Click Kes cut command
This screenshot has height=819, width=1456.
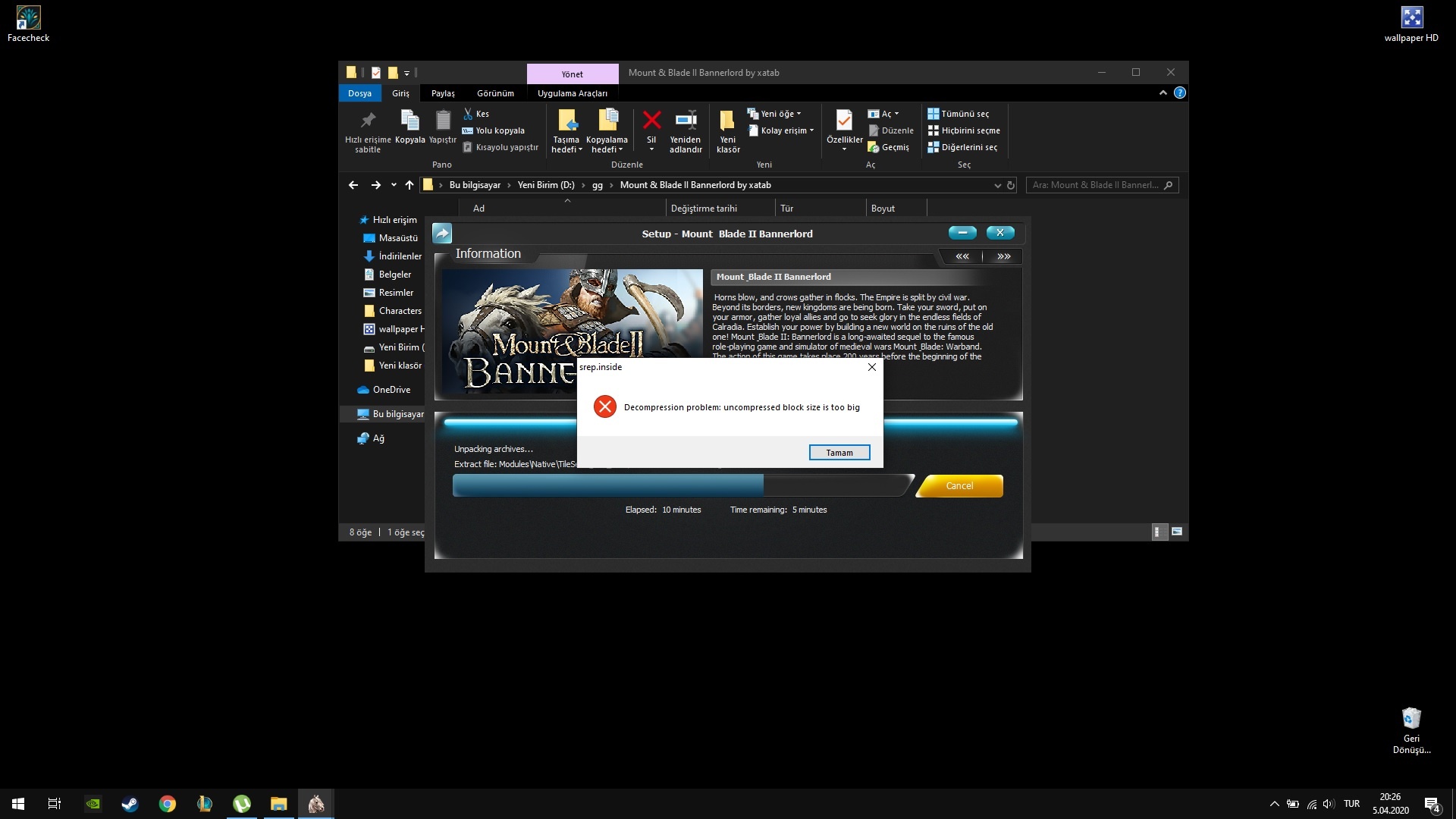[476, 114]
